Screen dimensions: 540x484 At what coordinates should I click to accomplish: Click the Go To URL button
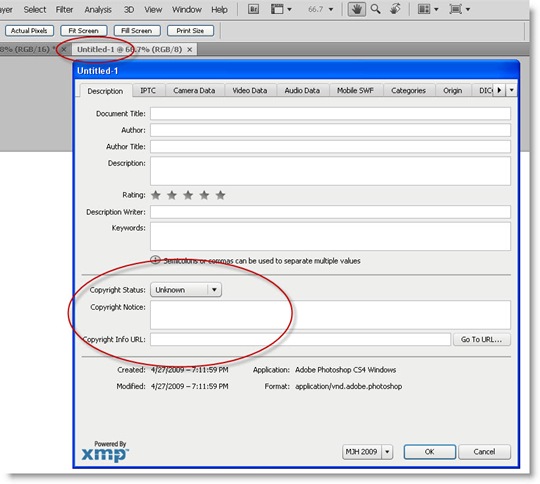481,339
